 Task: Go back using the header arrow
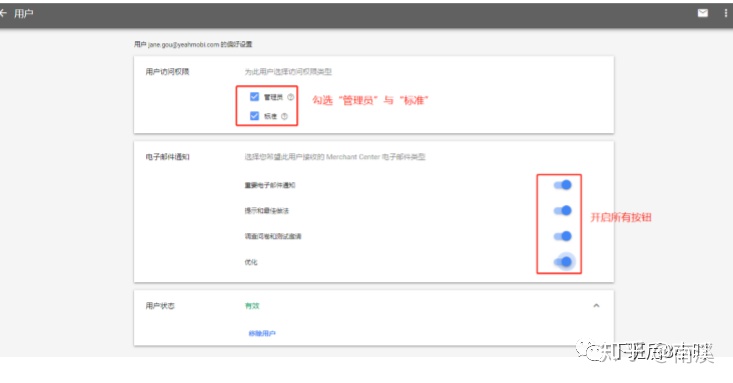[x=3, y=13]
